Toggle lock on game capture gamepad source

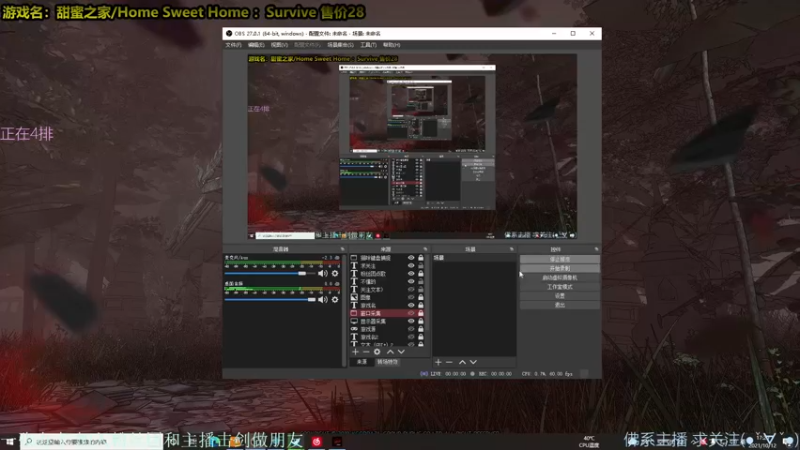(421, 329)
